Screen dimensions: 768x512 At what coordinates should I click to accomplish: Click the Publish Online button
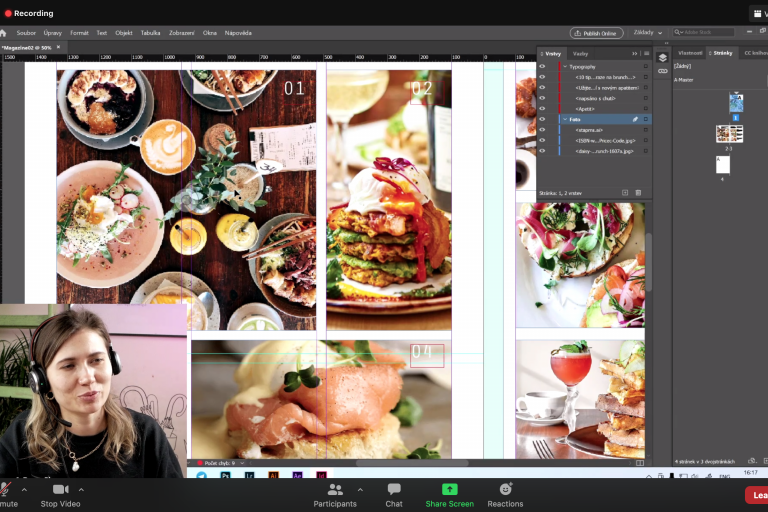tap(598, 33)
